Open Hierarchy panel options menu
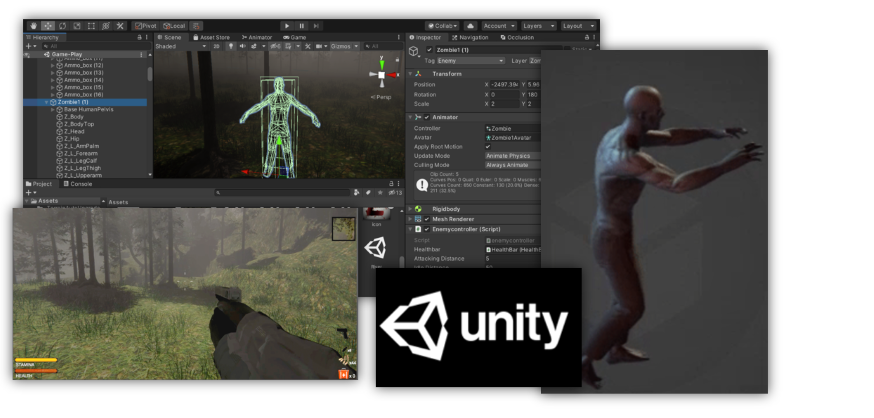 147,37
